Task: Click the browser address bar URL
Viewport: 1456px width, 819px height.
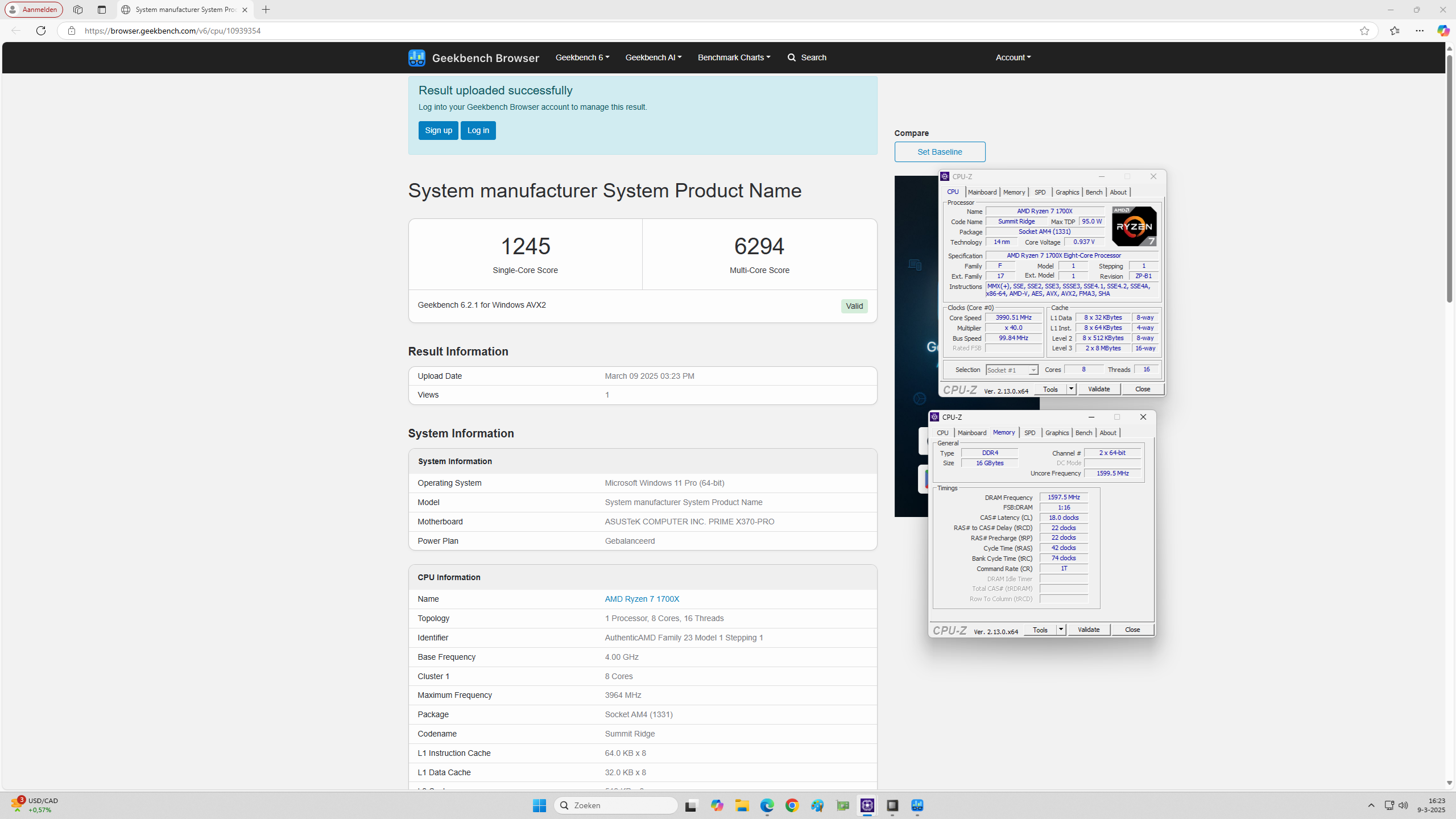Action: [x=172, y=31]
